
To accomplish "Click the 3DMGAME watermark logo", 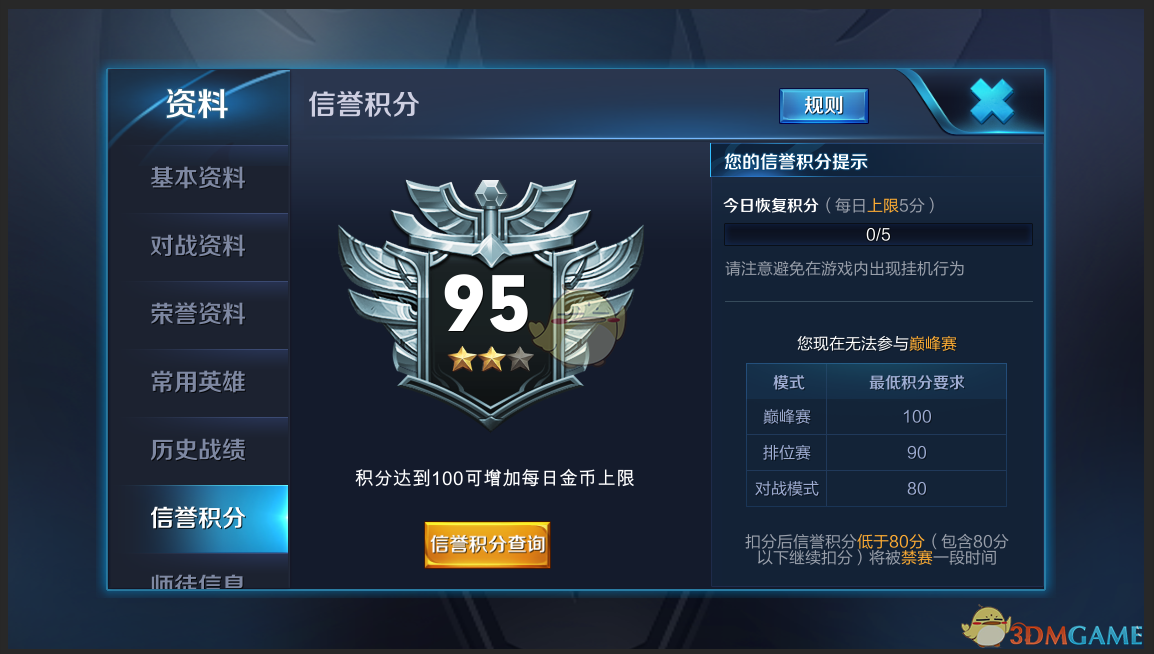I will coord(1051,628).
